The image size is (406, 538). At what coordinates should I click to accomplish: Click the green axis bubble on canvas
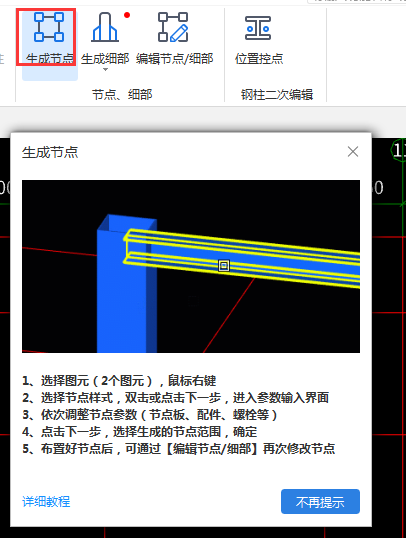pos(399,150)
